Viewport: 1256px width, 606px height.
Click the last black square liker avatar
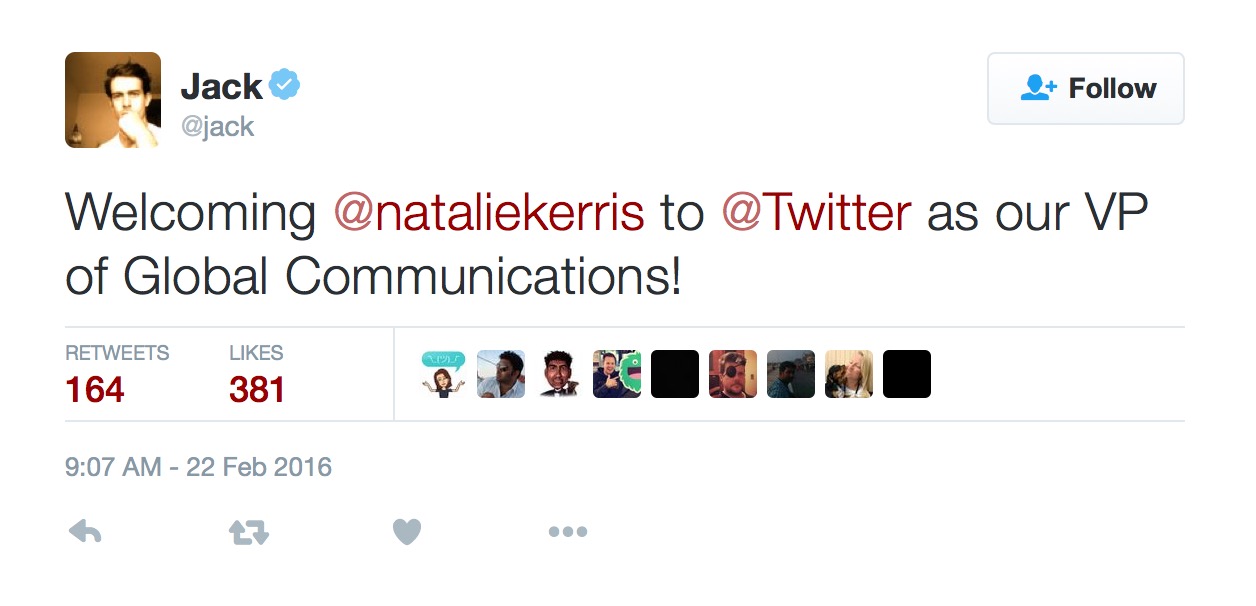(907, 374)
